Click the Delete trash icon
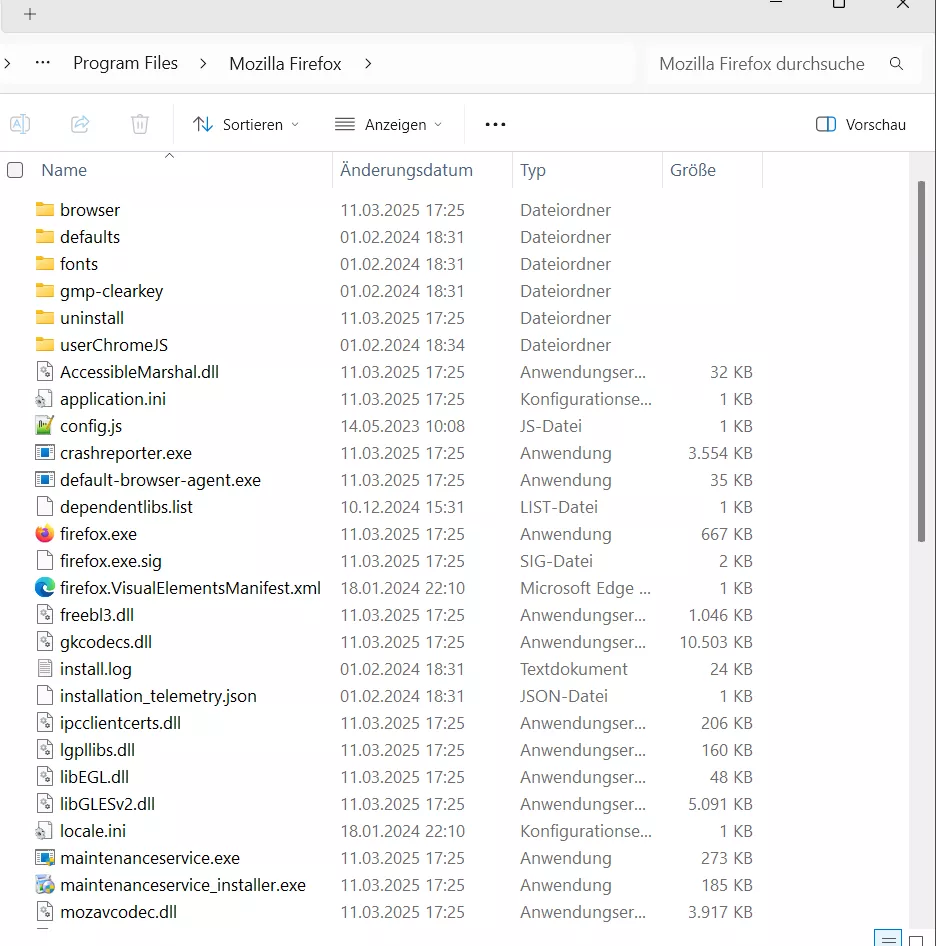The width and height of the screenshot is (936, 946). [x=139, y=124]
